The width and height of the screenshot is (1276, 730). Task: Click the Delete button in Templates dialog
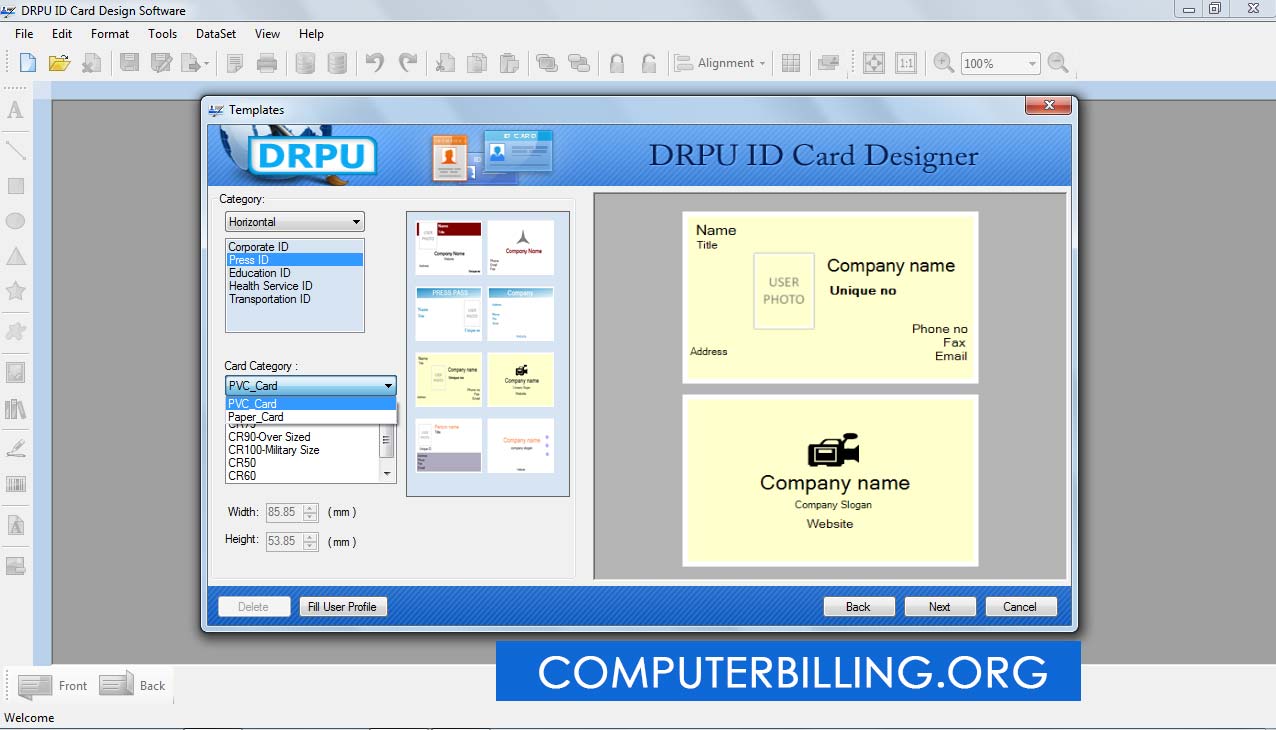[x=253, y=607]
